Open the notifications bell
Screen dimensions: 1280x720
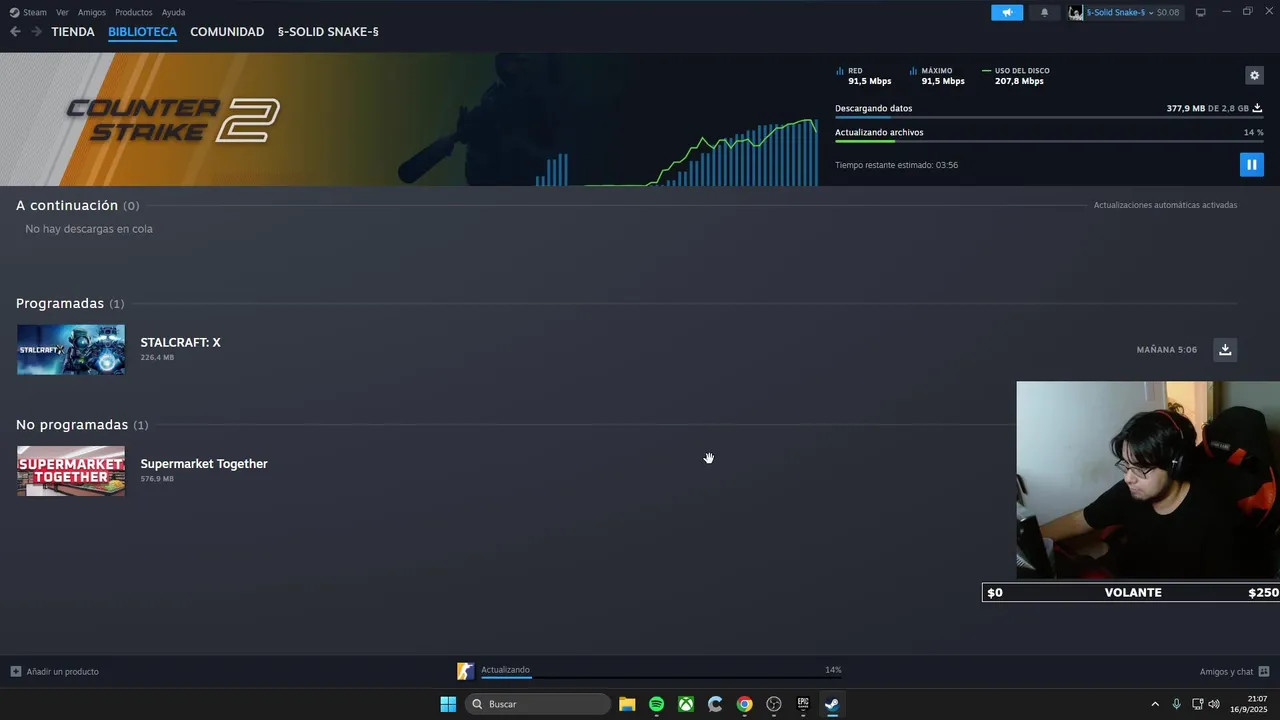tap(1044, 12)
